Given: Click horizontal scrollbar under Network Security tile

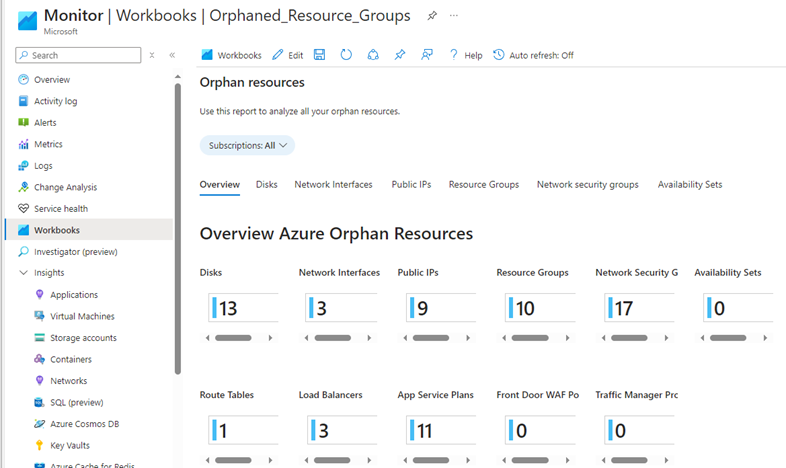Looking at the screenshot, I should [x=629, y=338].
